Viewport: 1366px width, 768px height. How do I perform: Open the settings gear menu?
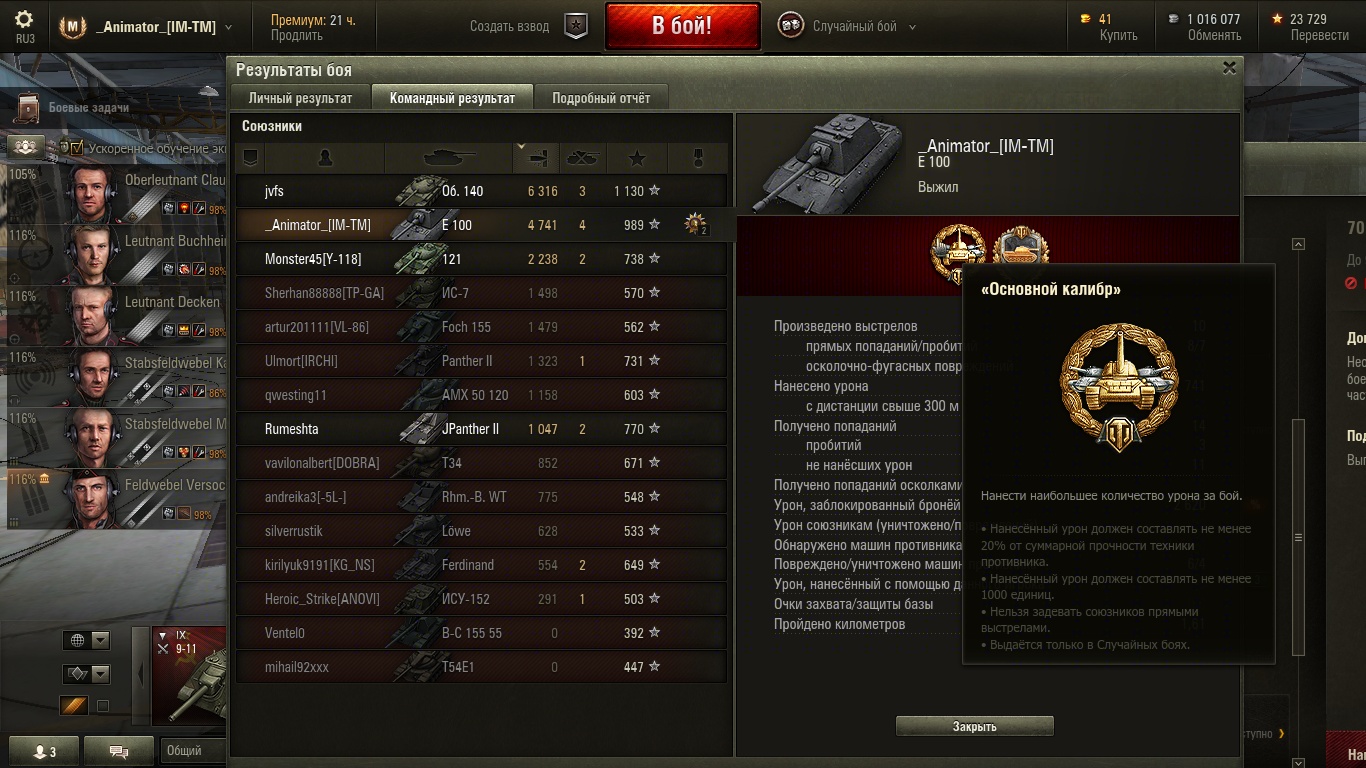[x=24, y=20]
